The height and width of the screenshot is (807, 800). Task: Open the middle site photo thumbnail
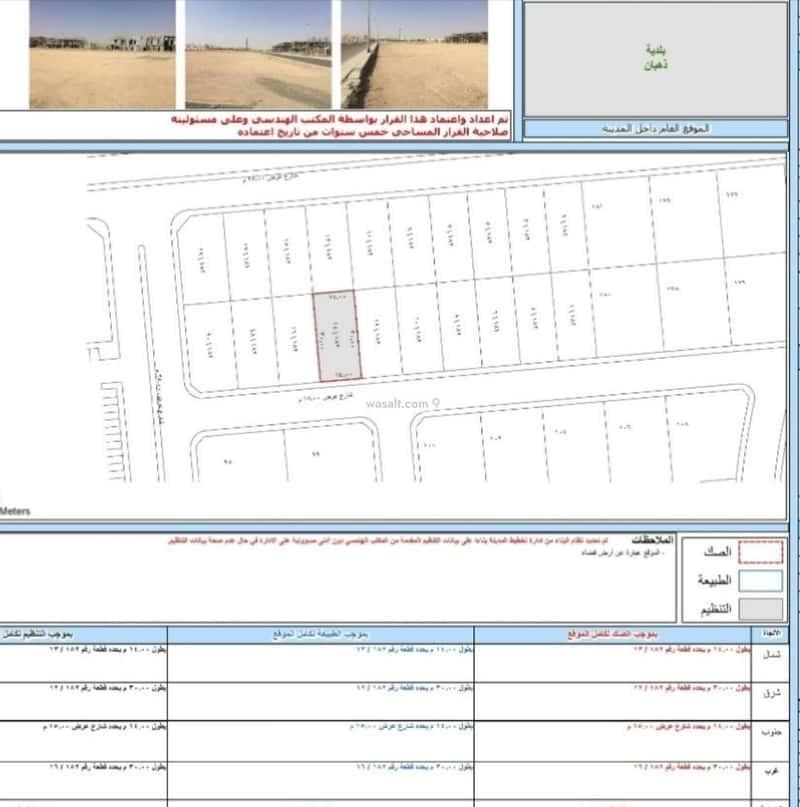click(258, 54)
